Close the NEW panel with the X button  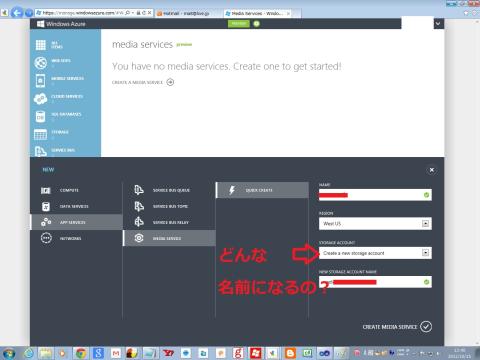tap(432, 170)
